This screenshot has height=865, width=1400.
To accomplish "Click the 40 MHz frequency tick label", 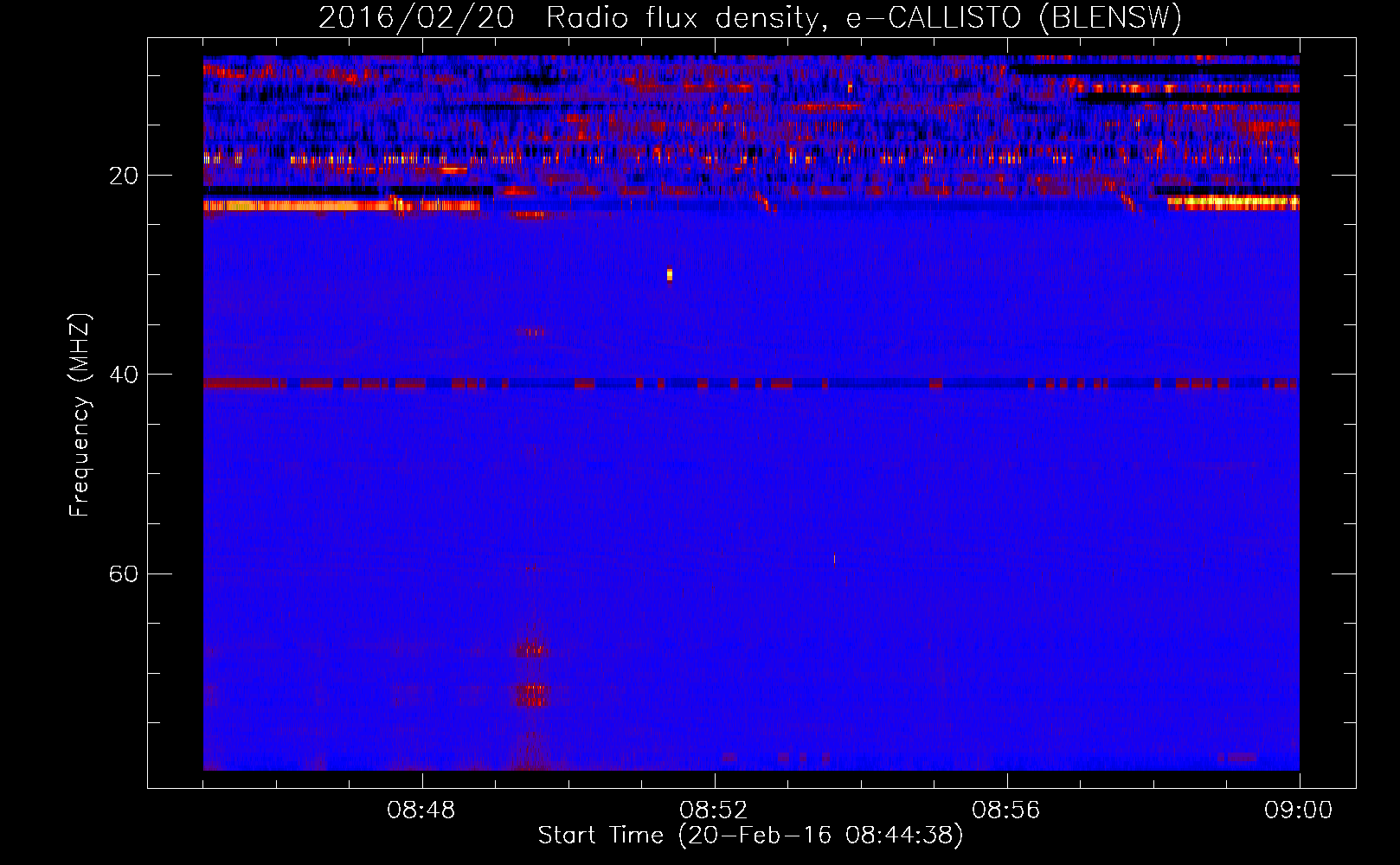I will point(123,375).
